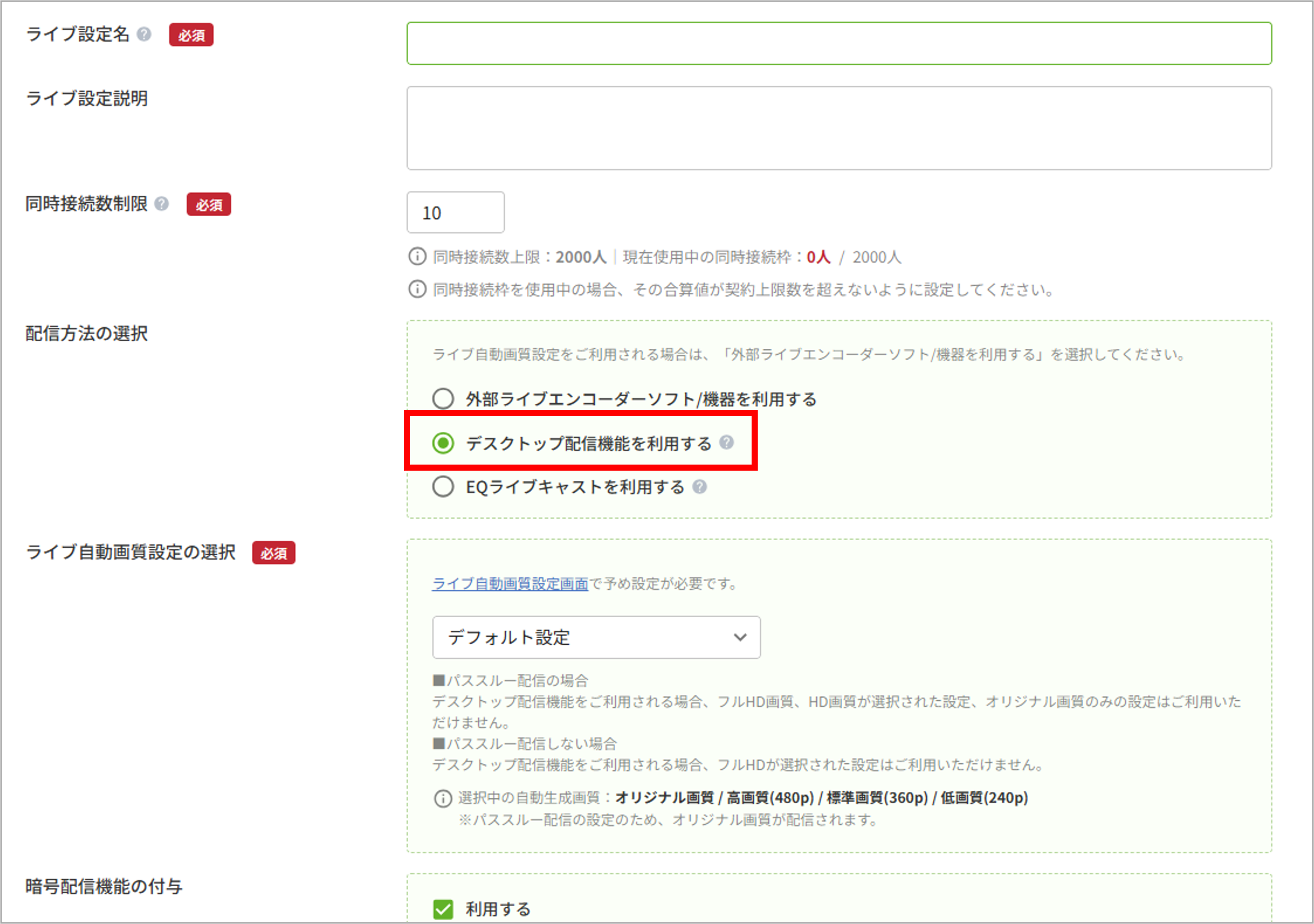Click the 必須 badge beside ライブ自動画質設定の選択
The height and width of the screenshot is (924, 1314).
[274, 553]
